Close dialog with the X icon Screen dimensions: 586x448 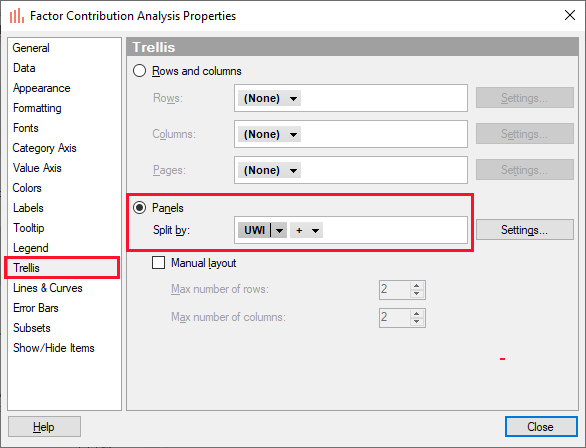pyautogui.click(x=570, y=15)
